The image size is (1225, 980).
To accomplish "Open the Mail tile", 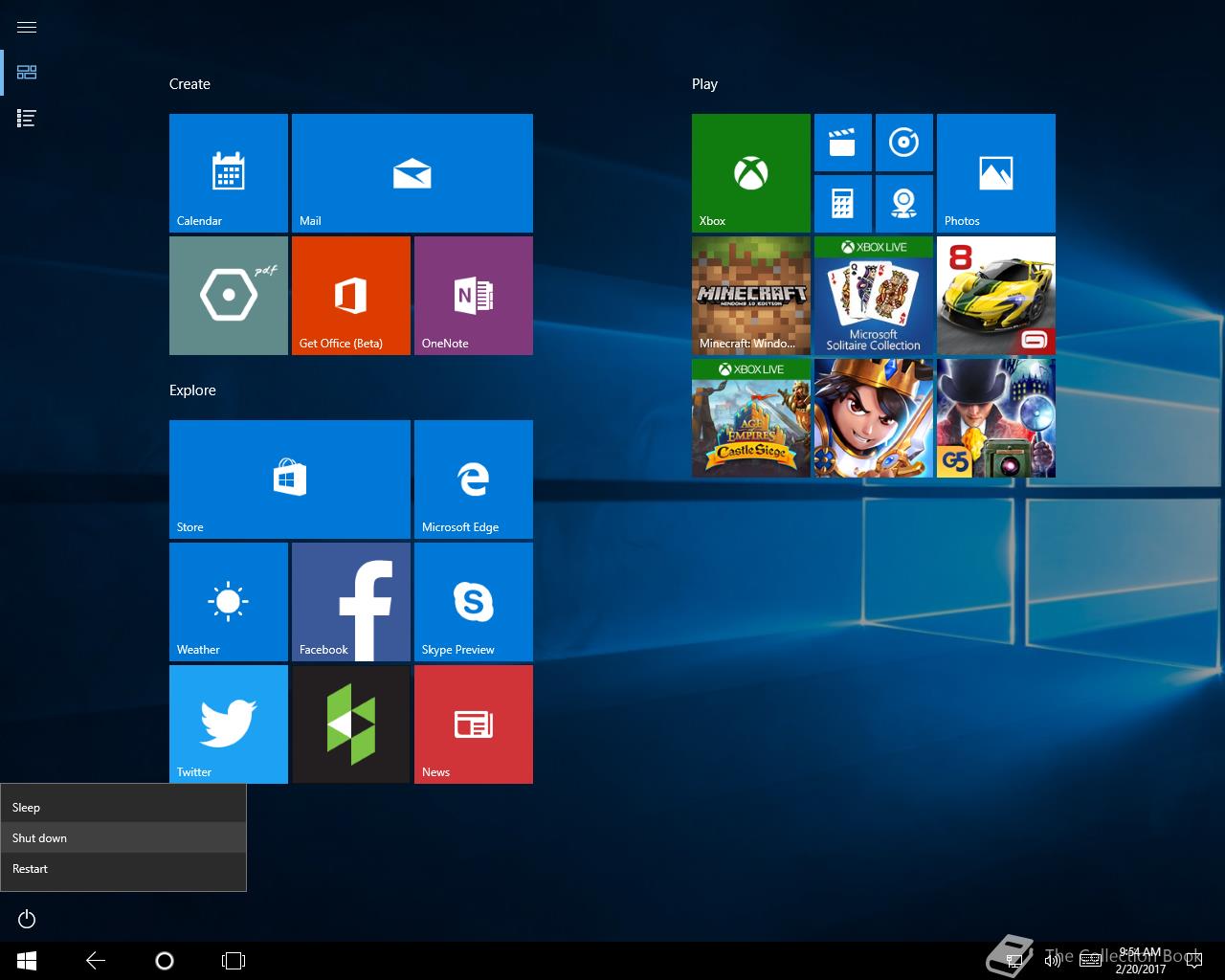I will [412, 173].
